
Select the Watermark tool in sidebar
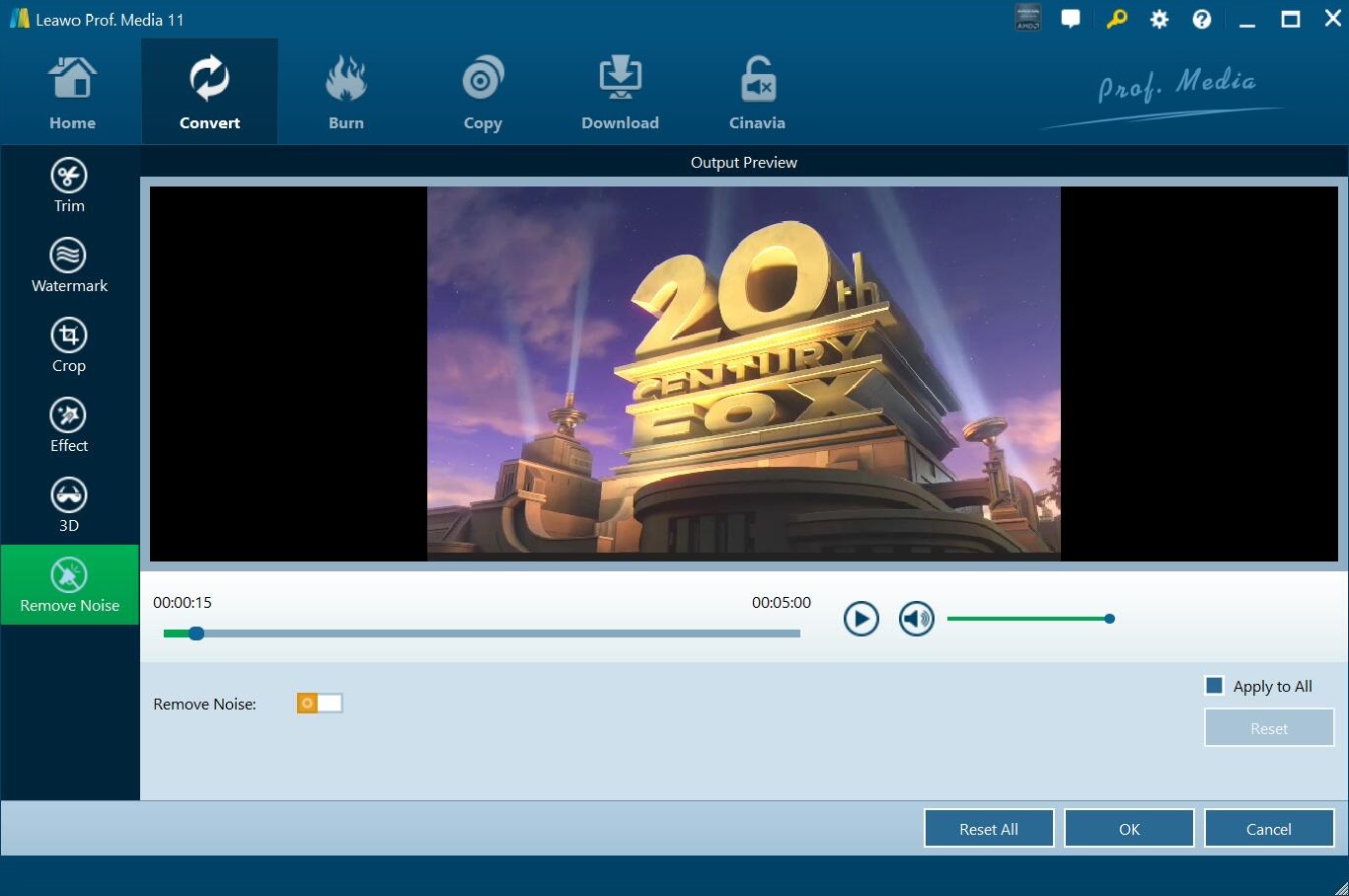pyautogui.click(x=69, y=265)
